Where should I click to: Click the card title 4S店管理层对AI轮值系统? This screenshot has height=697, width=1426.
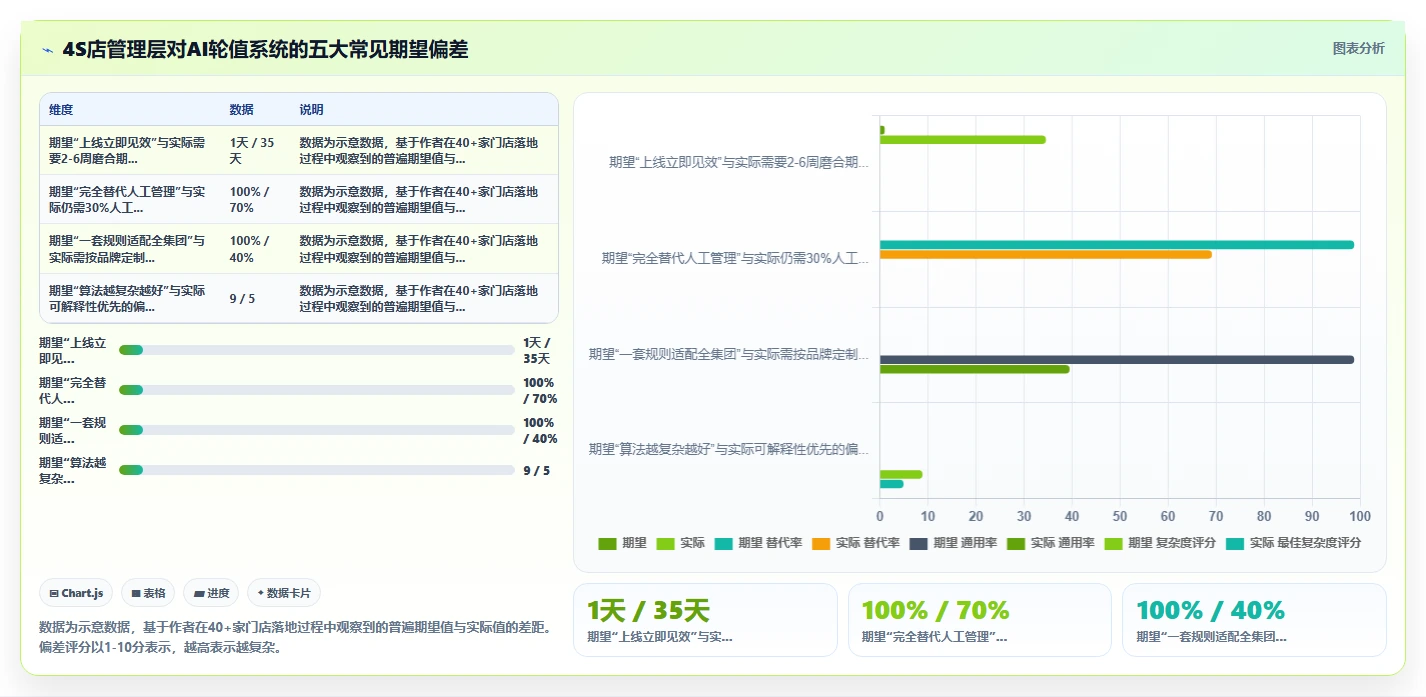pyautogui.click(x=265, y=49)
